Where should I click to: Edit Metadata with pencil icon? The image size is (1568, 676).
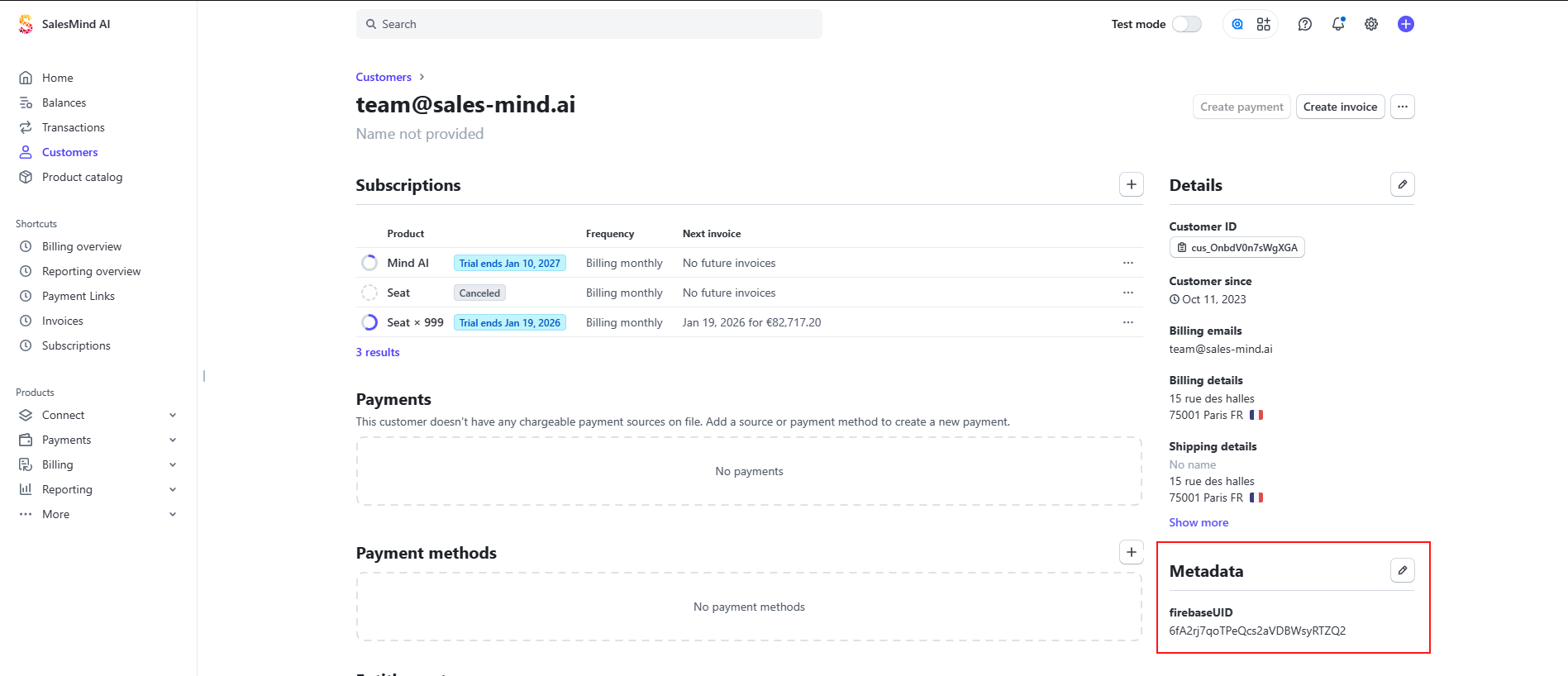(1402, 570)
